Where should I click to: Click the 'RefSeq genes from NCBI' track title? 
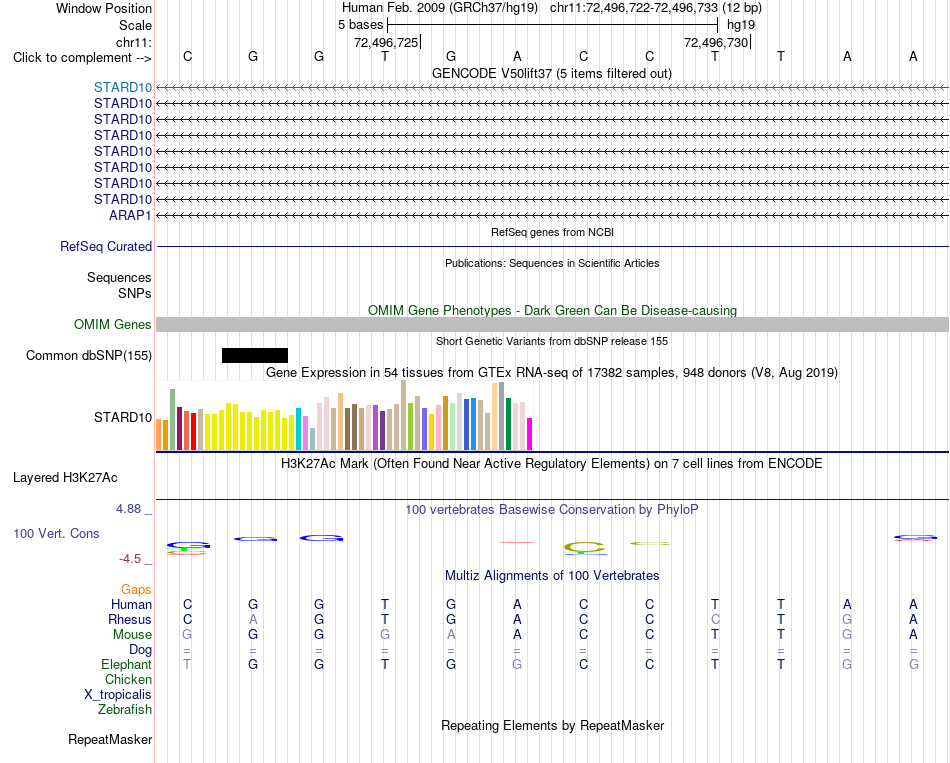point(552,232)
